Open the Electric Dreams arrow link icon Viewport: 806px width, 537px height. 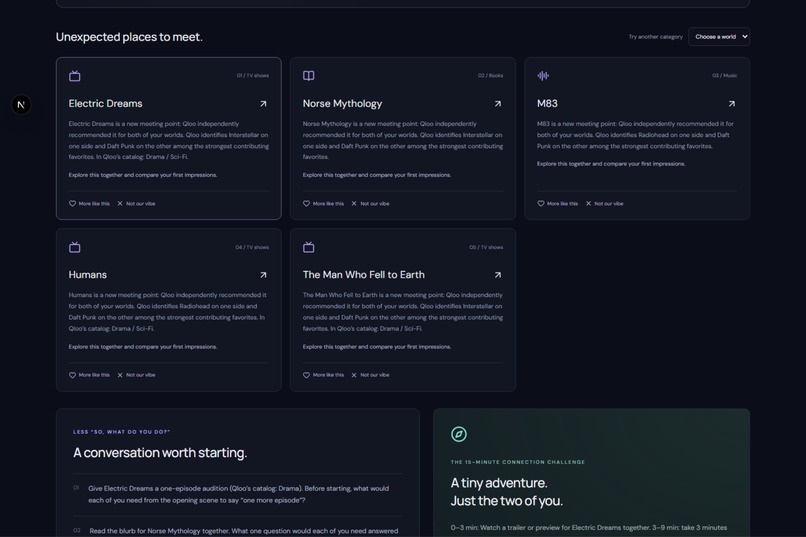pyautogui.click(x=263, y=104)
